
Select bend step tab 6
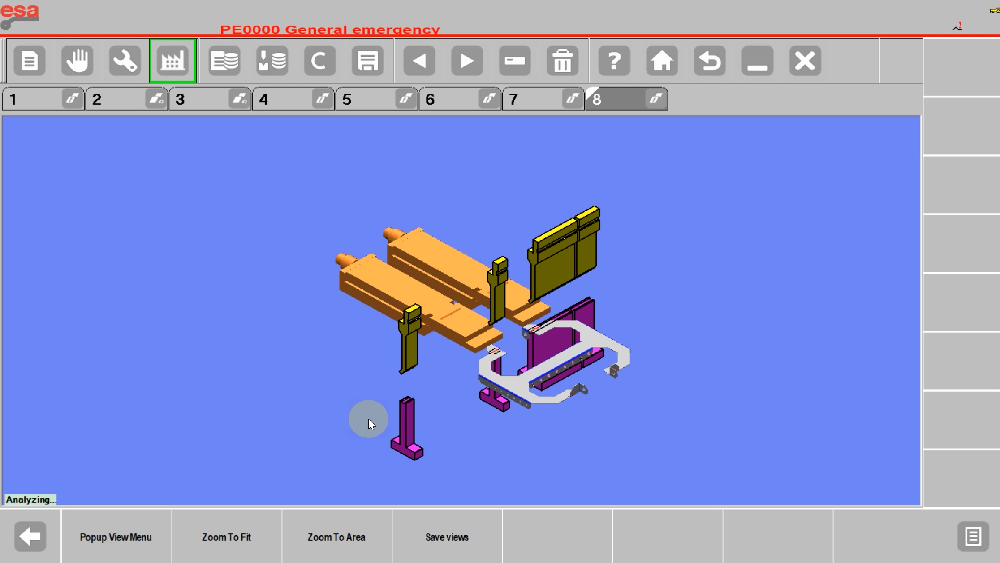point(460,99)
